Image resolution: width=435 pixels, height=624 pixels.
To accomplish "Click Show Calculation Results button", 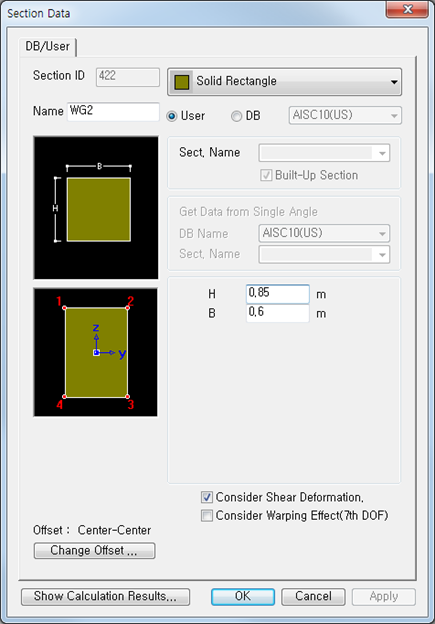I will pyautogui.click(x=105, y=597).
